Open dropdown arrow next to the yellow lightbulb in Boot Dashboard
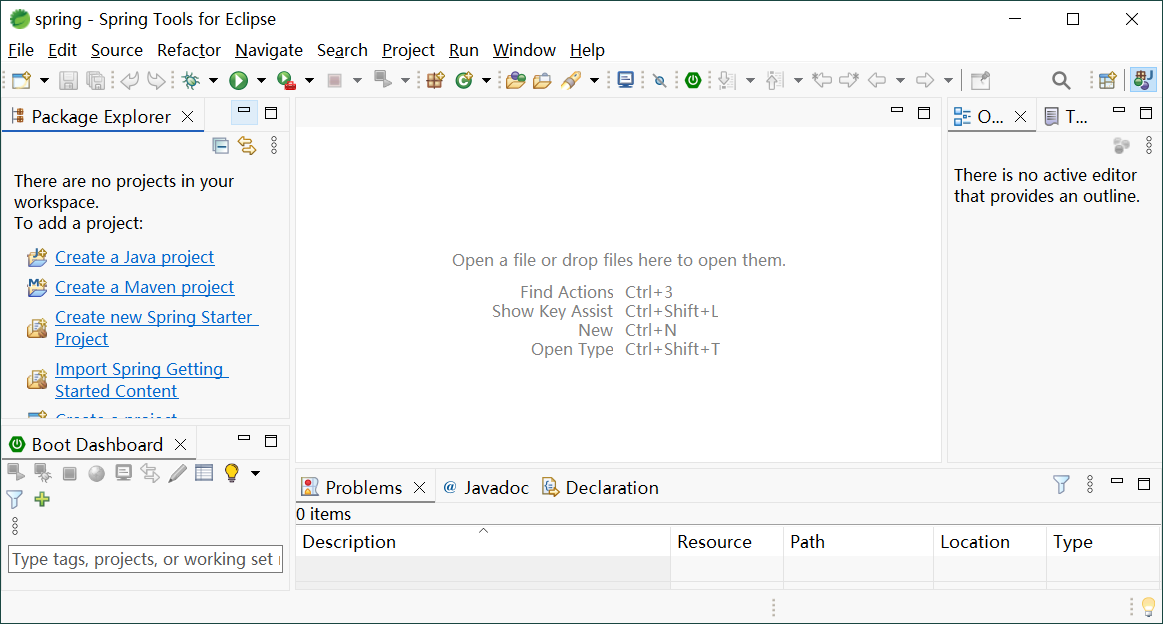Viewport: 1163px width, 624px height. (255, 473)
